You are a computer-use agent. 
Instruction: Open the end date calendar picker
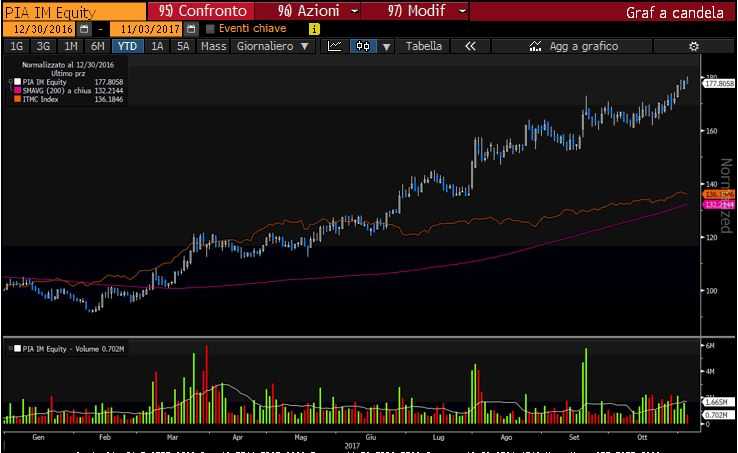pos(189,29)
